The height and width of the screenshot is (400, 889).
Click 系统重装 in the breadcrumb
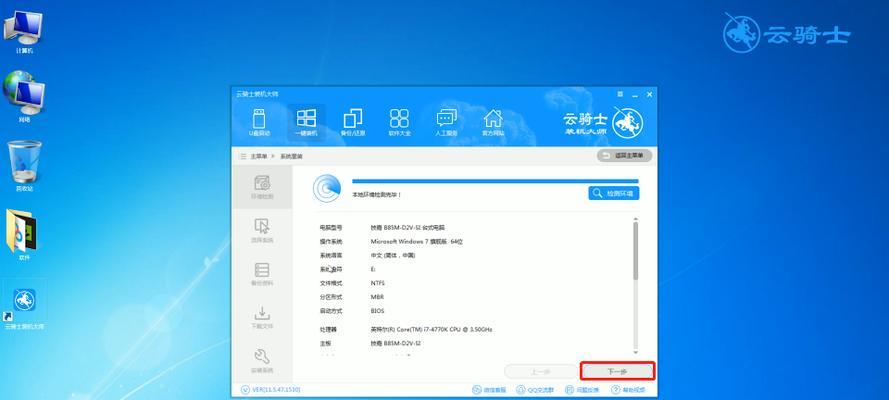point(291,156)
